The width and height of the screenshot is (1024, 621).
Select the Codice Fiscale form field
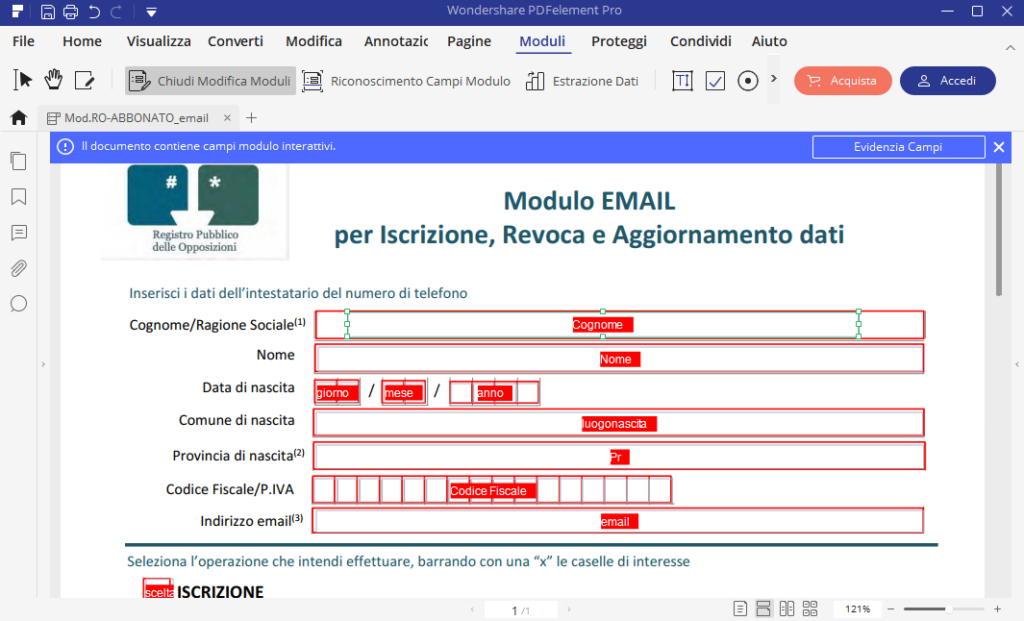coord(492,490)
